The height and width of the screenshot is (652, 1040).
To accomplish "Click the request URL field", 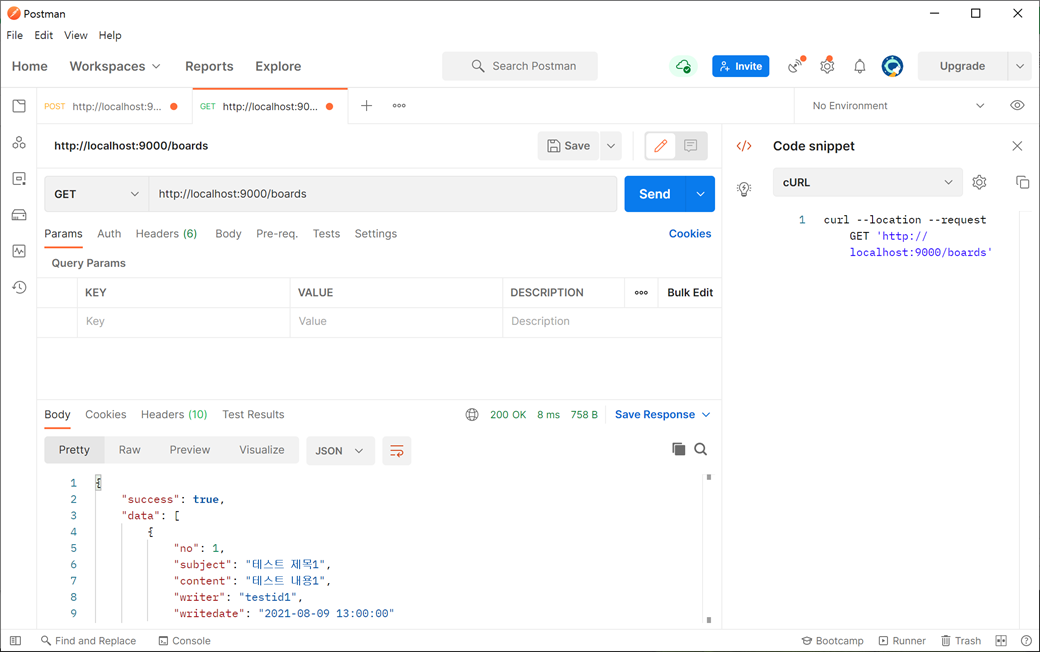I will tap(383, 194).
